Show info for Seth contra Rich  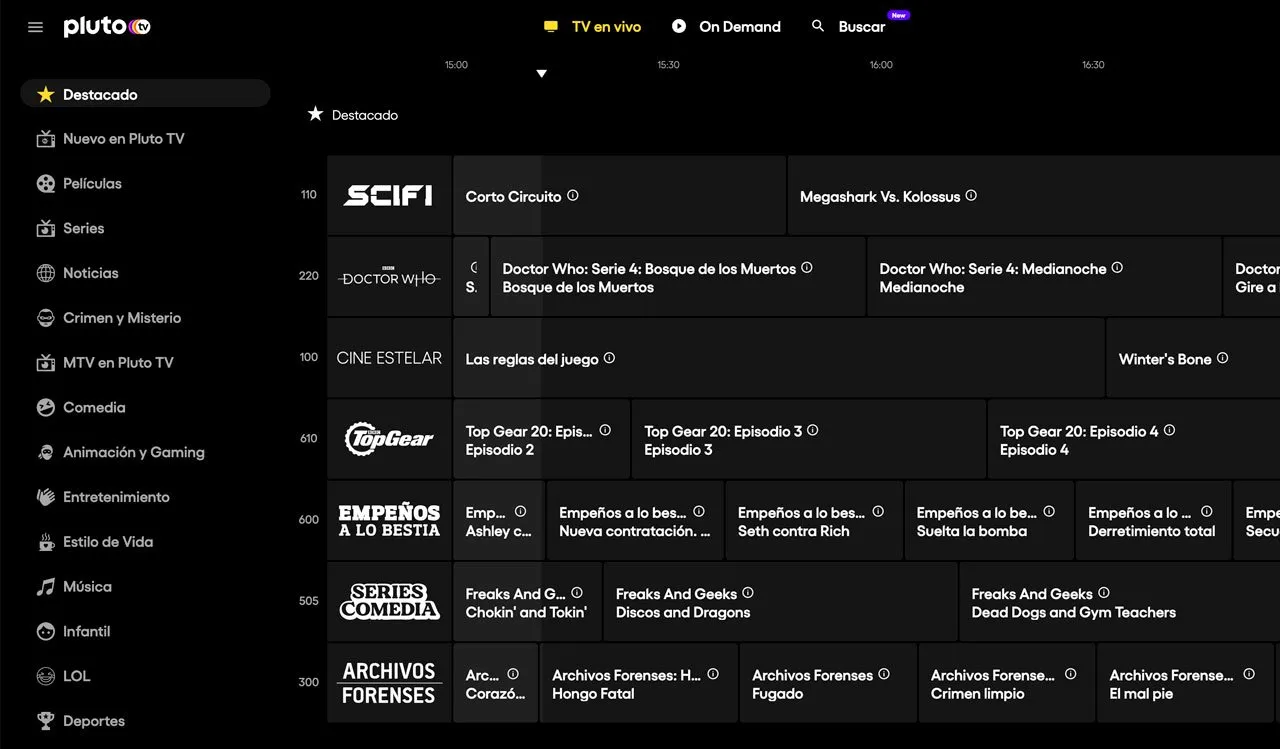coord(878,511)
